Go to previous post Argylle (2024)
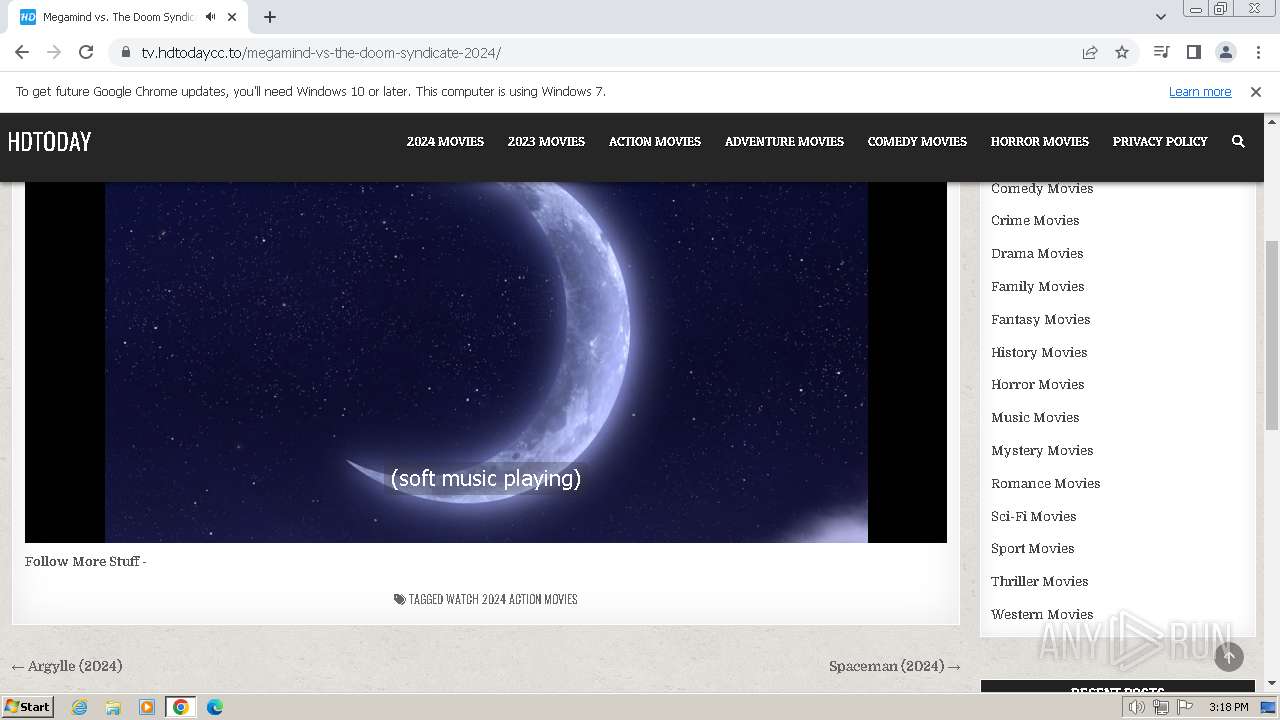 click(x=67, y=666)
